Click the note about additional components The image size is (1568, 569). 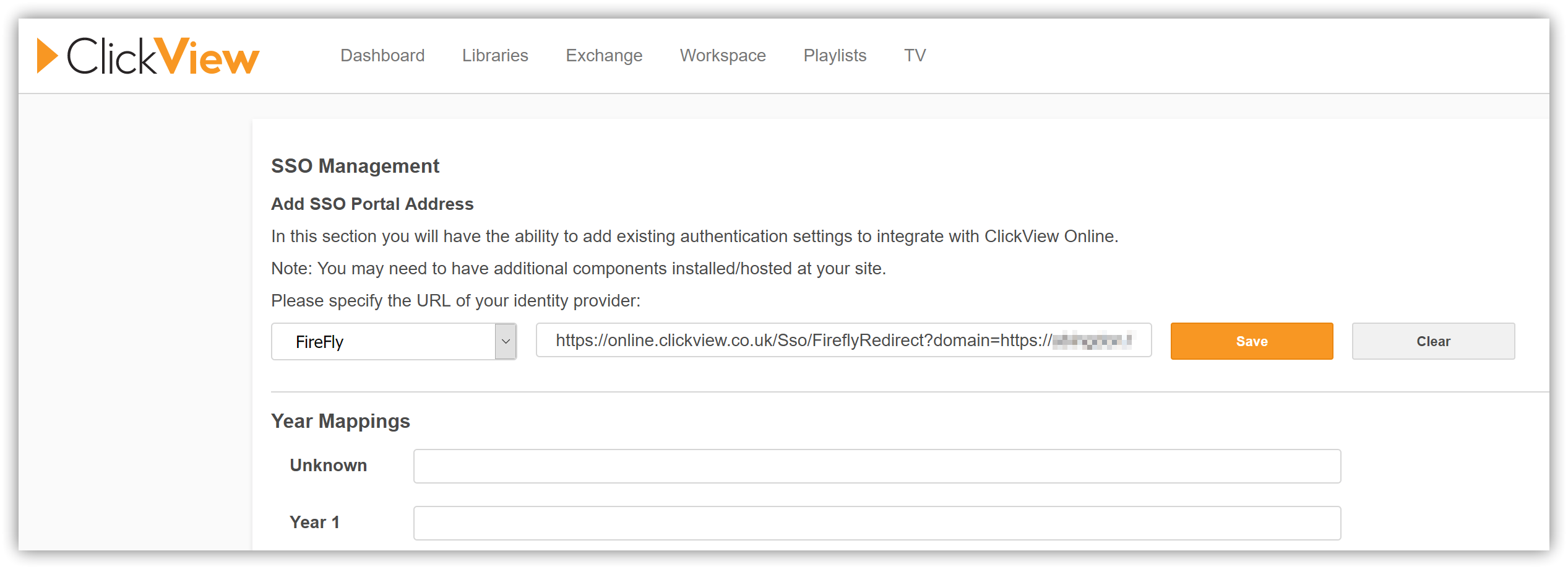(x=579, y=269)
